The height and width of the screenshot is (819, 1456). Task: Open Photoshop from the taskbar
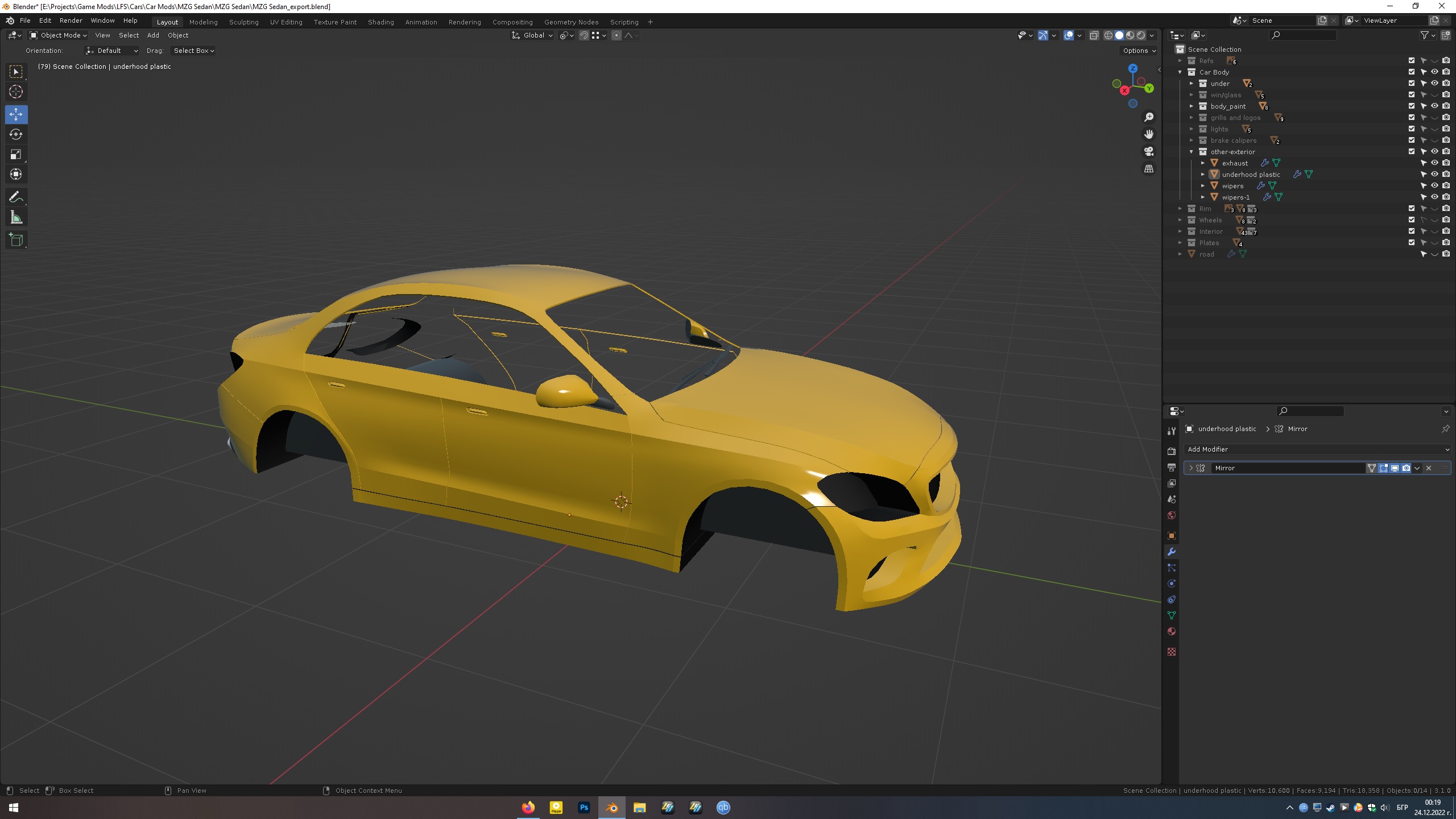(x=584, y=807)
